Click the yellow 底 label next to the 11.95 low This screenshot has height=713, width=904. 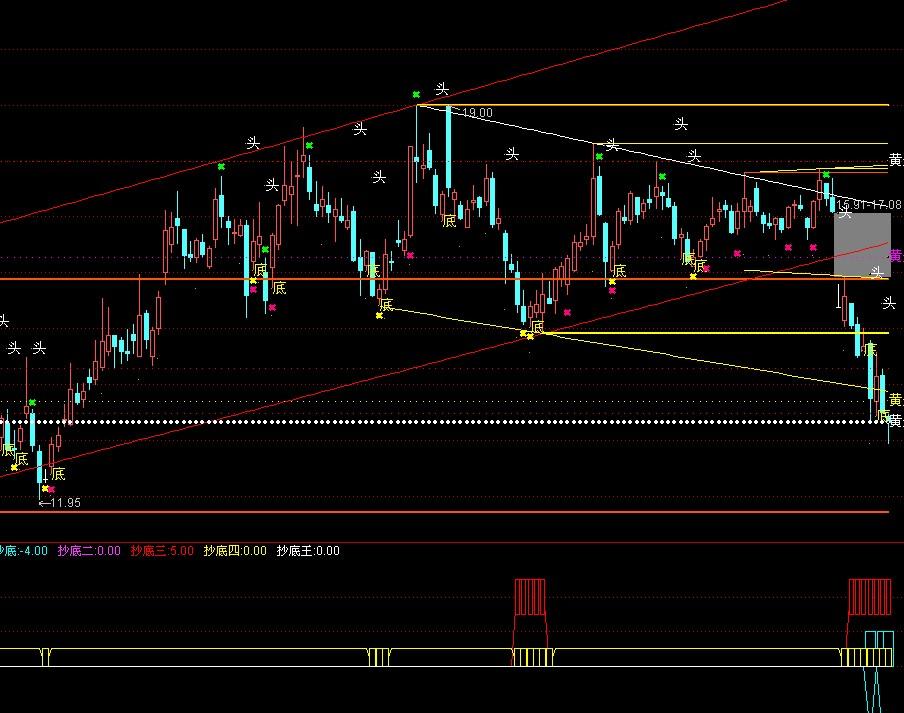57,474
